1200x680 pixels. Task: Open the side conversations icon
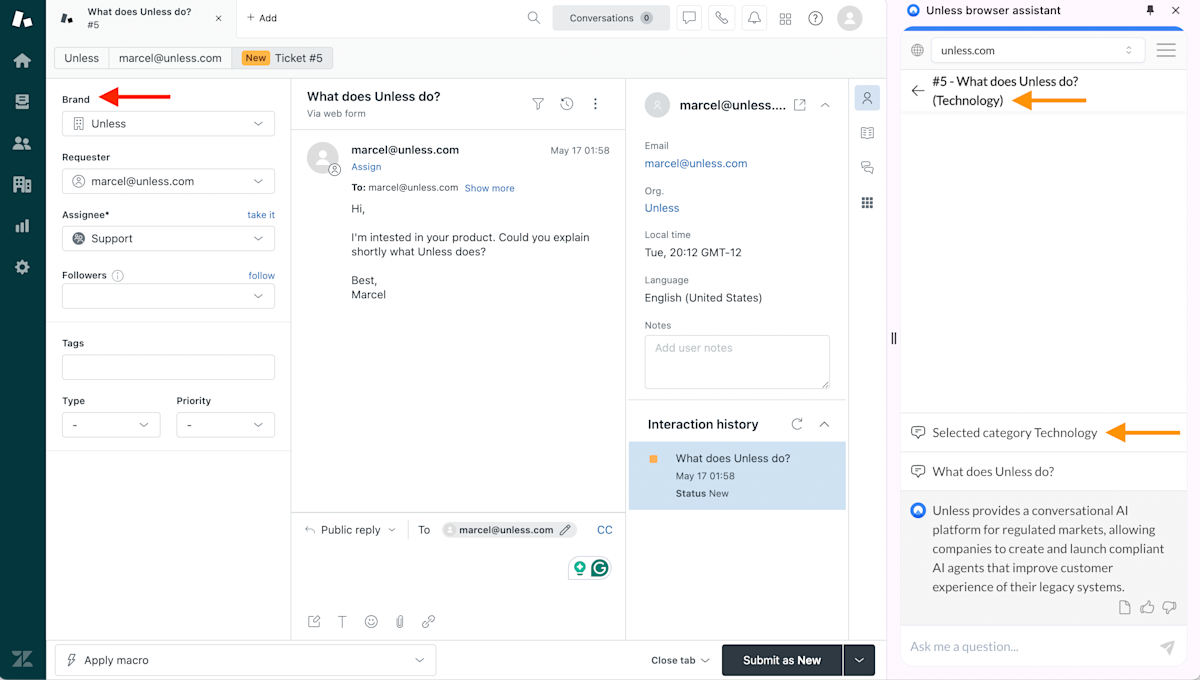pos(867,167)
